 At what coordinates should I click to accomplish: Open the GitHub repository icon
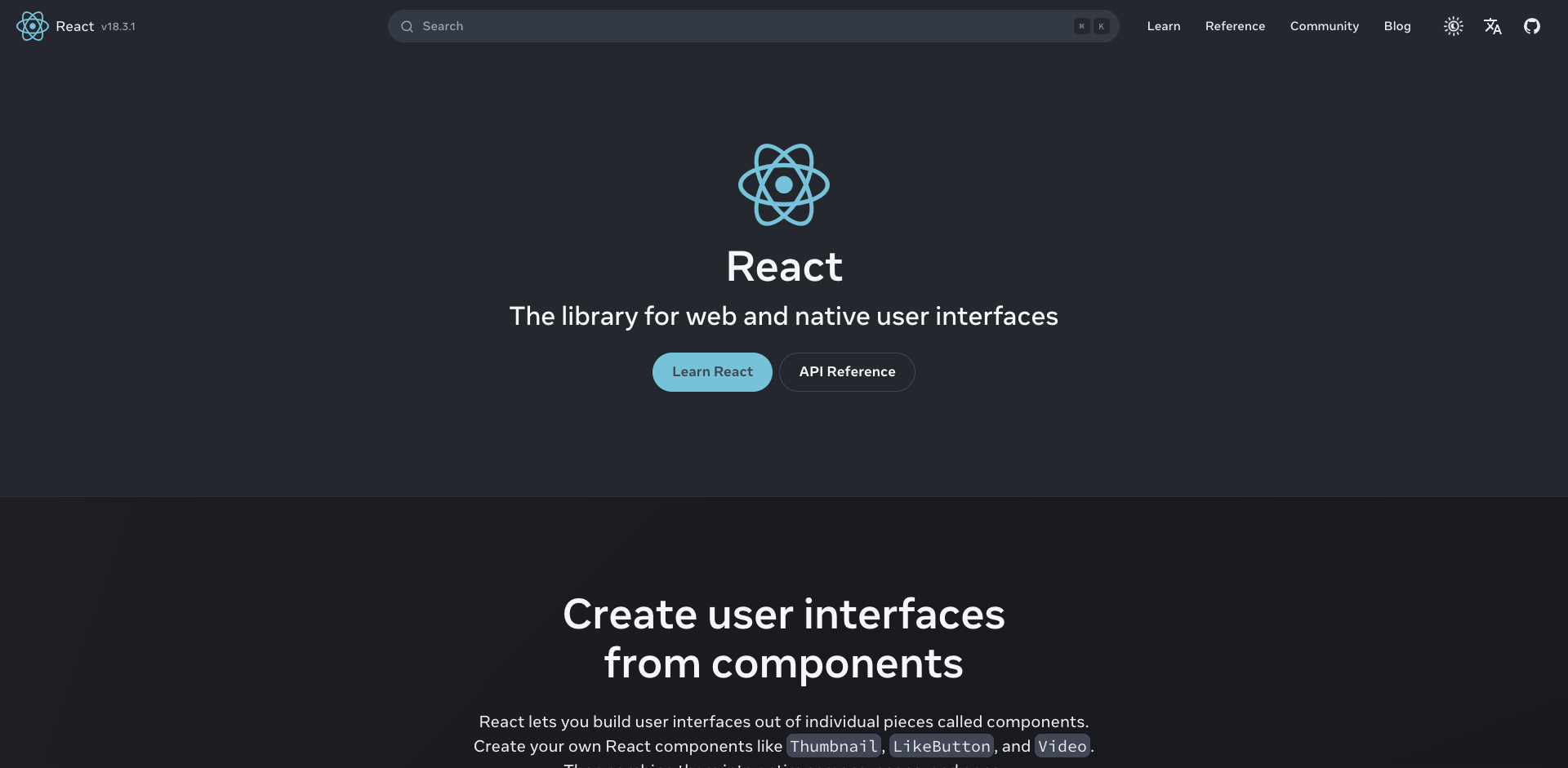(x=1531, y=26)
